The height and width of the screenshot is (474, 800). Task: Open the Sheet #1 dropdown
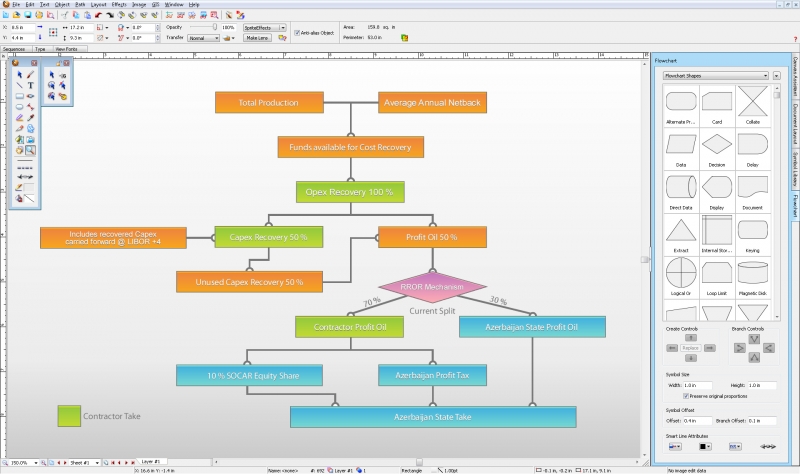pyautogui.click(x=97, y=463)
